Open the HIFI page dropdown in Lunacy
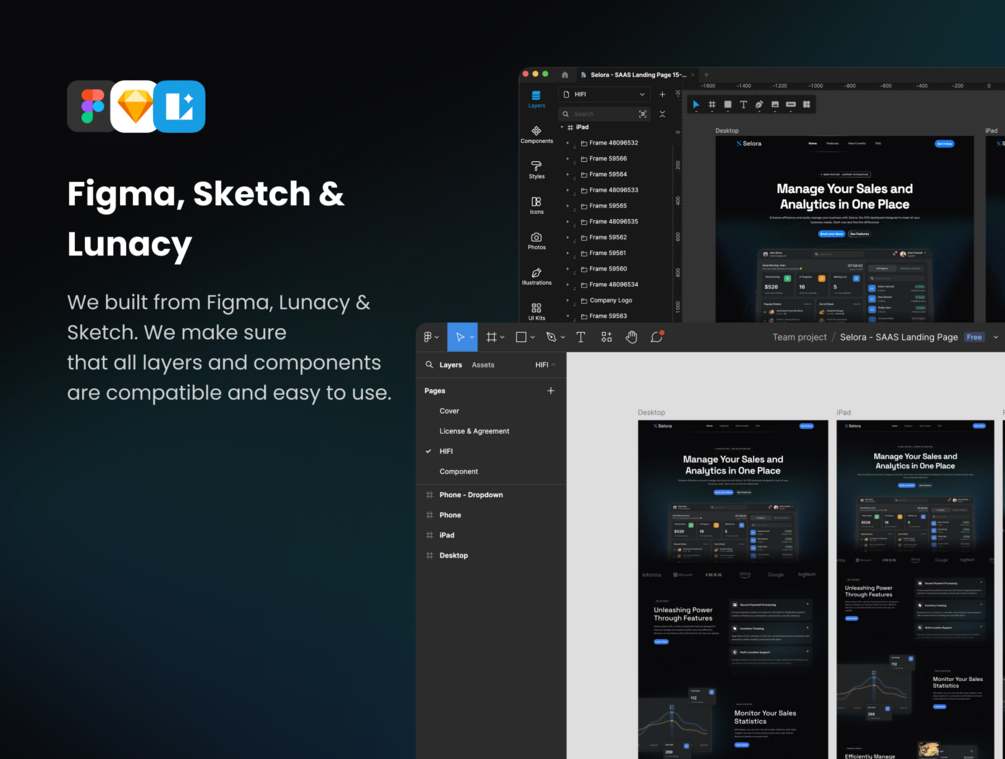The image size is (1005, 759). click(604, 94)
